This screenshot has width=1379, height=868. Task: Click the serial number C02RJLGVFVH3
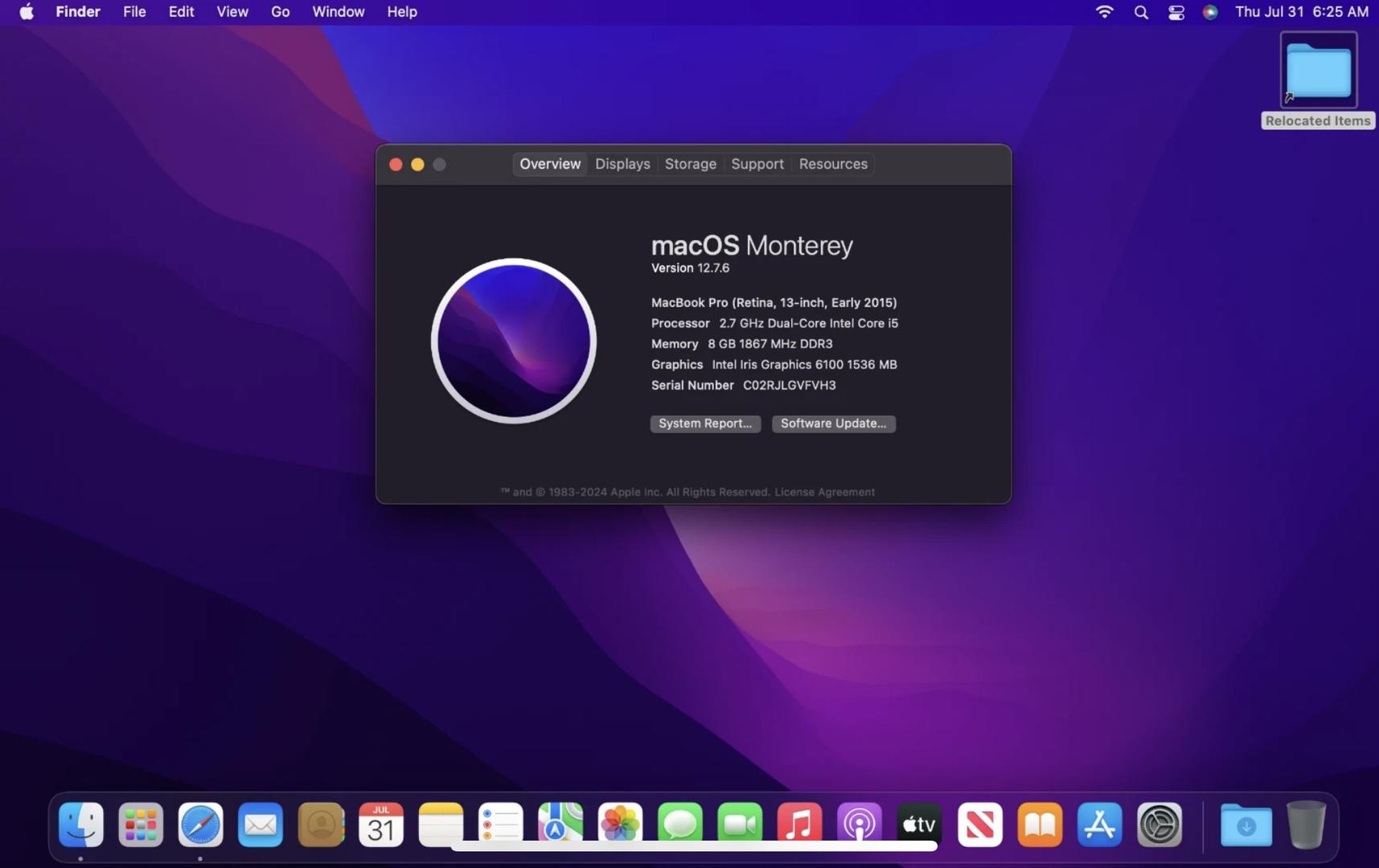[789, 385]
